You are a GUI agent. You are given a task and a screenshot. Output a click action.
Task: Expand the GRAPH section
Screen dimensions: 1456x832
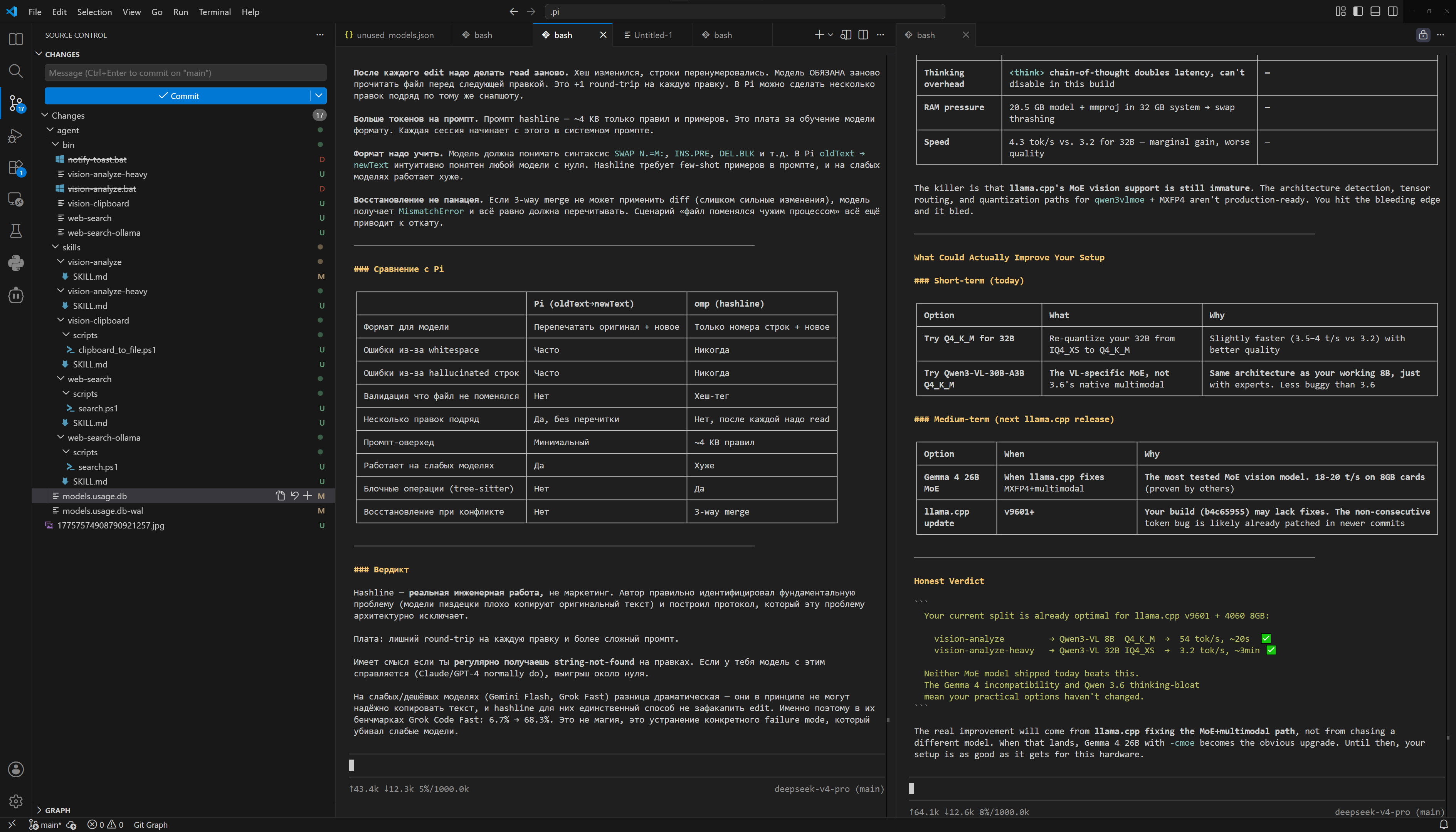[x=58, y=810]
